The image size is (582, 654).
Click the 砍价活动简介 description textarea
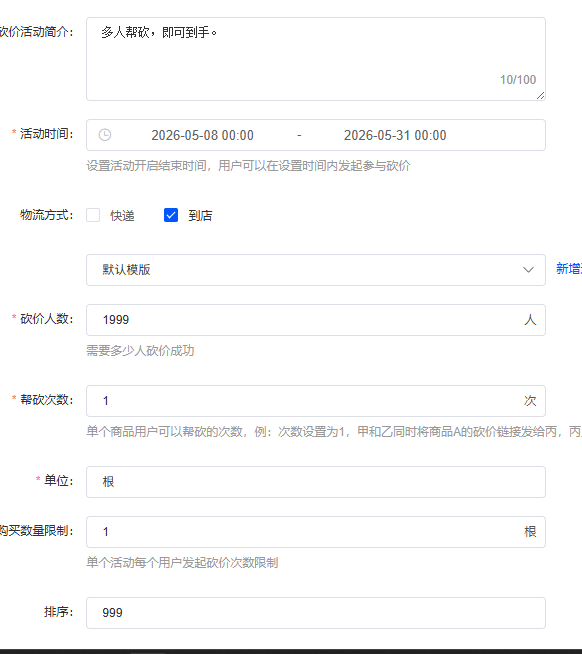point(316,59)
